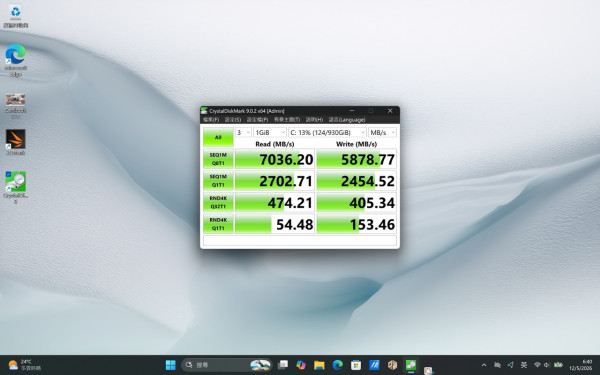Click the taskbar search box
The height and width of the screenshot is (375, 600).
click(227, 365)
